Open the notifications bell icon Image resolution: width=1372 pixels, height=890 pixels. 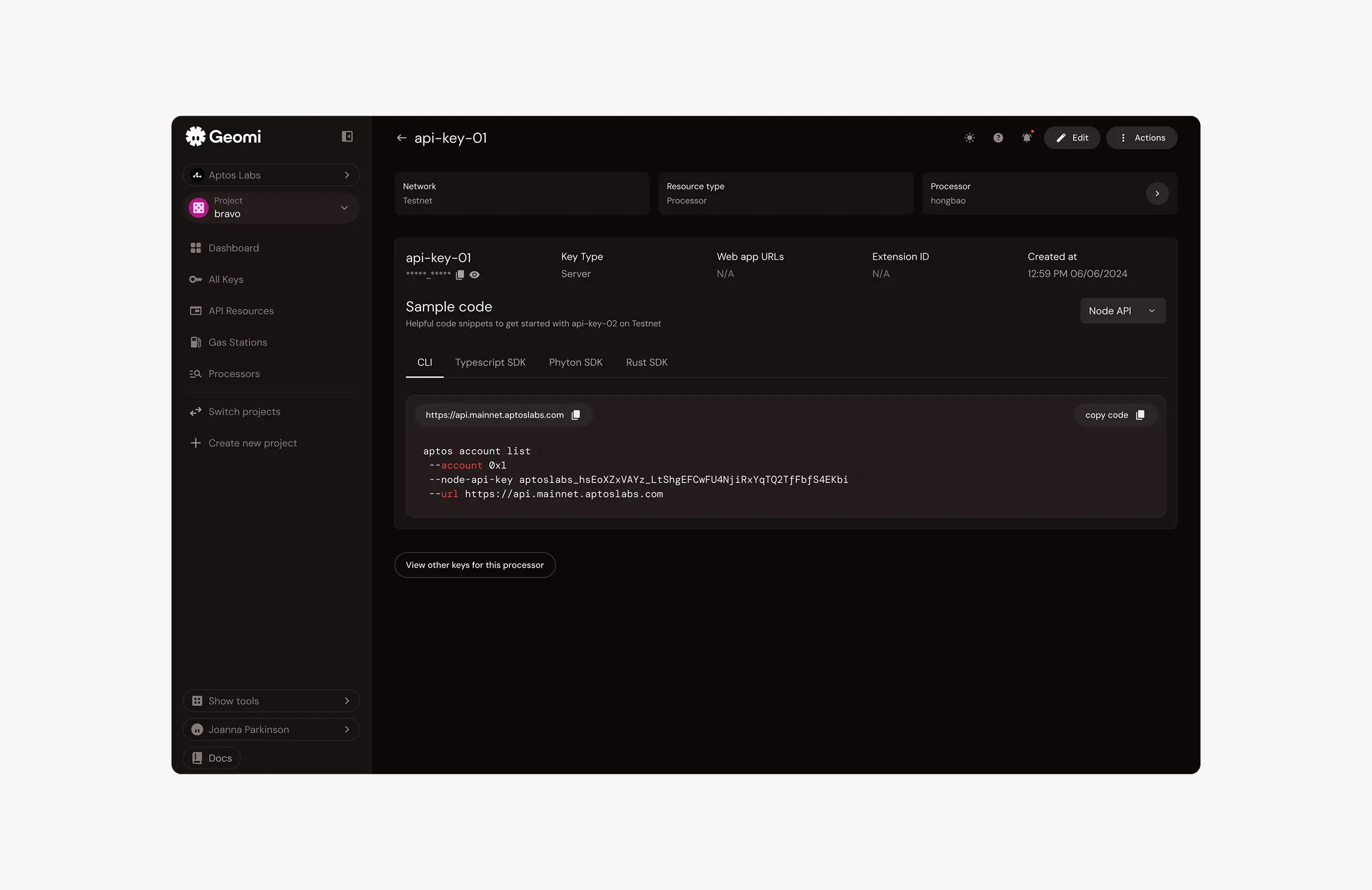click(x=1027, y=138)
